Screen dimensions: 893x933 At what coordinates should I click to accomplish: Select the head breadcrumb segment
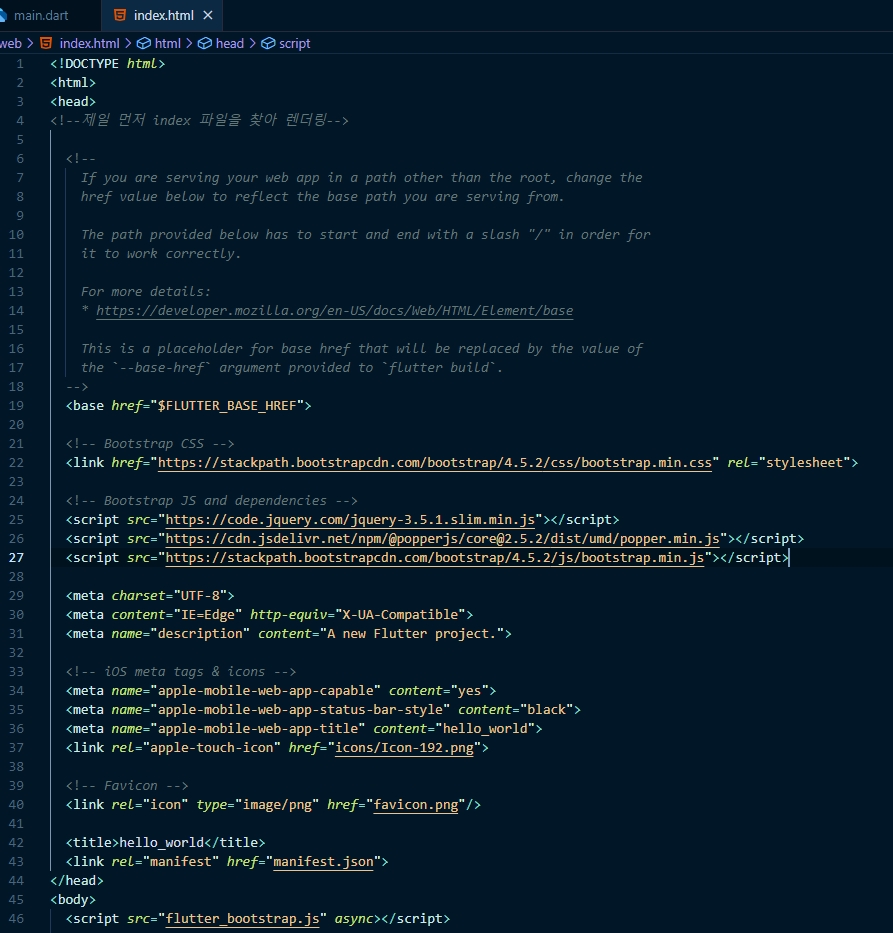[230, 43]
